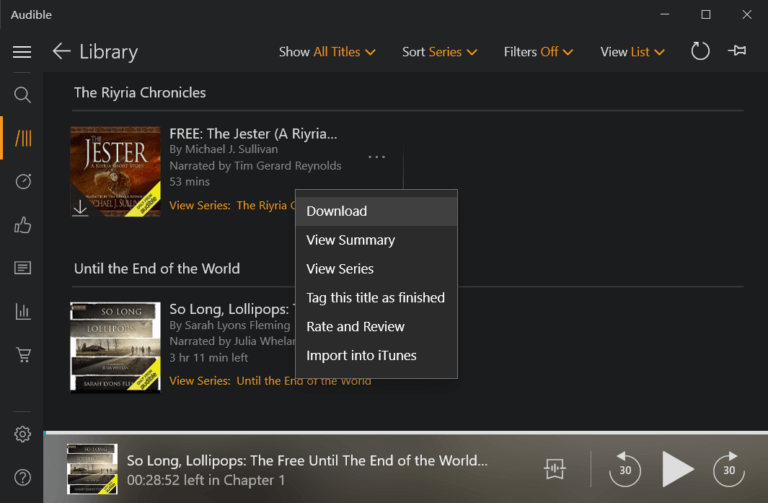Open the news feed icon in sidebar
Image resolution: width=768 pixels, height=503 pixels.
[x=23, y=268]
